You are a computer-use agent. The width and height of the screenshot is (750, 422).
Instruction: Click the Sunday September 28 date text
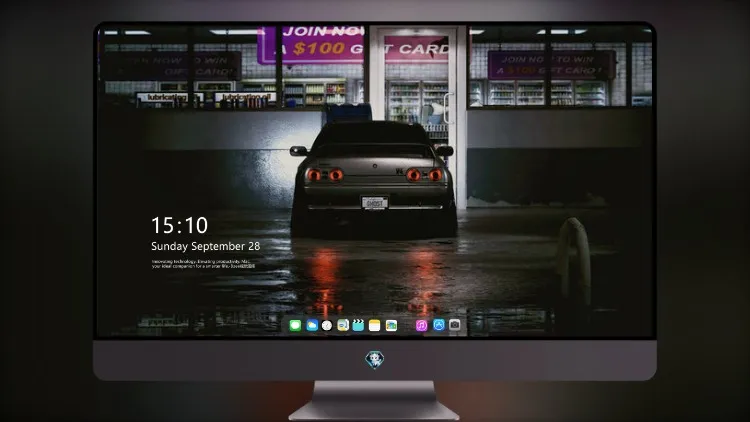tap(206, 246)
